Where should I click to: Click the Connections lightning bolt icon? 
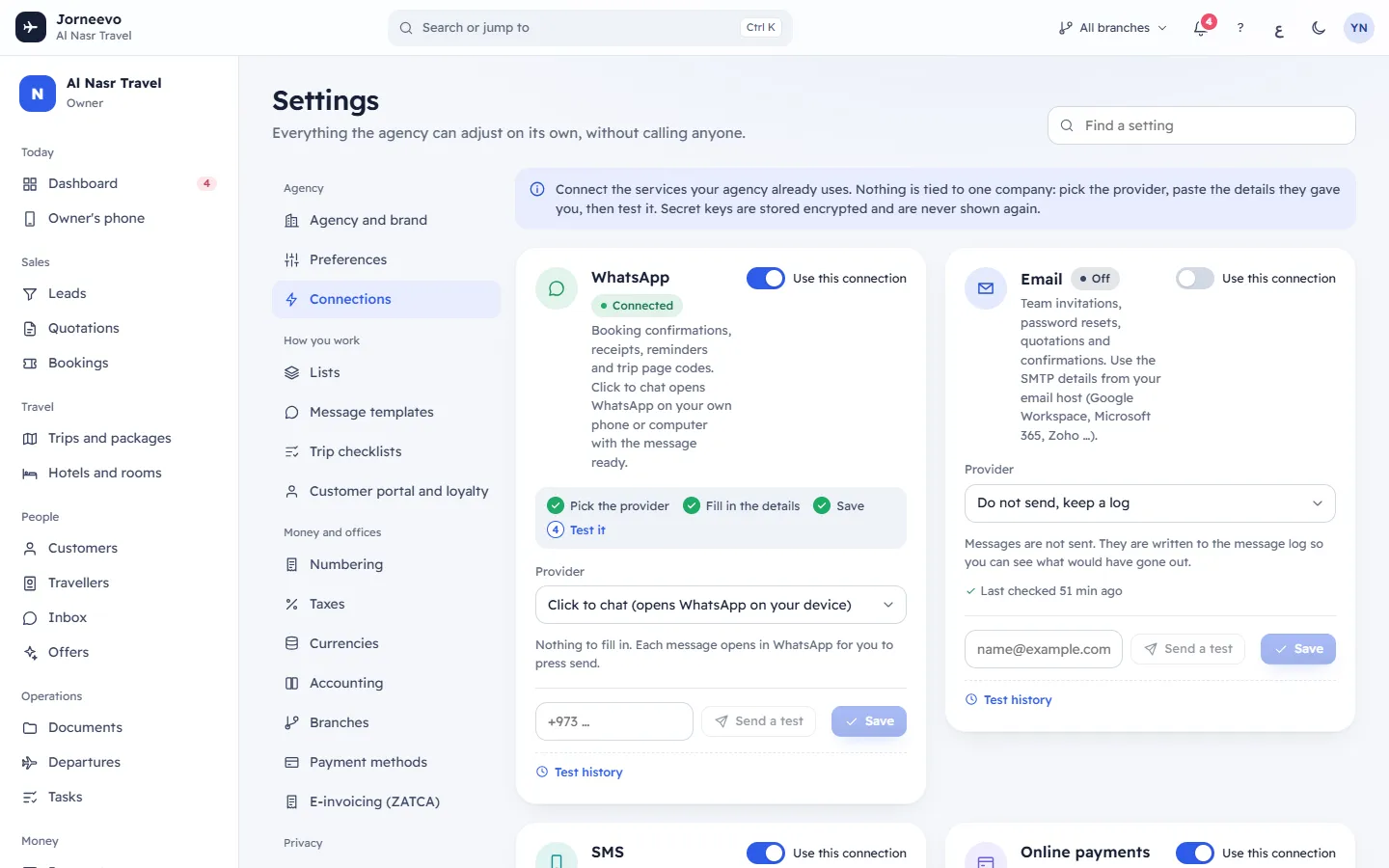(x=291, y=300)
